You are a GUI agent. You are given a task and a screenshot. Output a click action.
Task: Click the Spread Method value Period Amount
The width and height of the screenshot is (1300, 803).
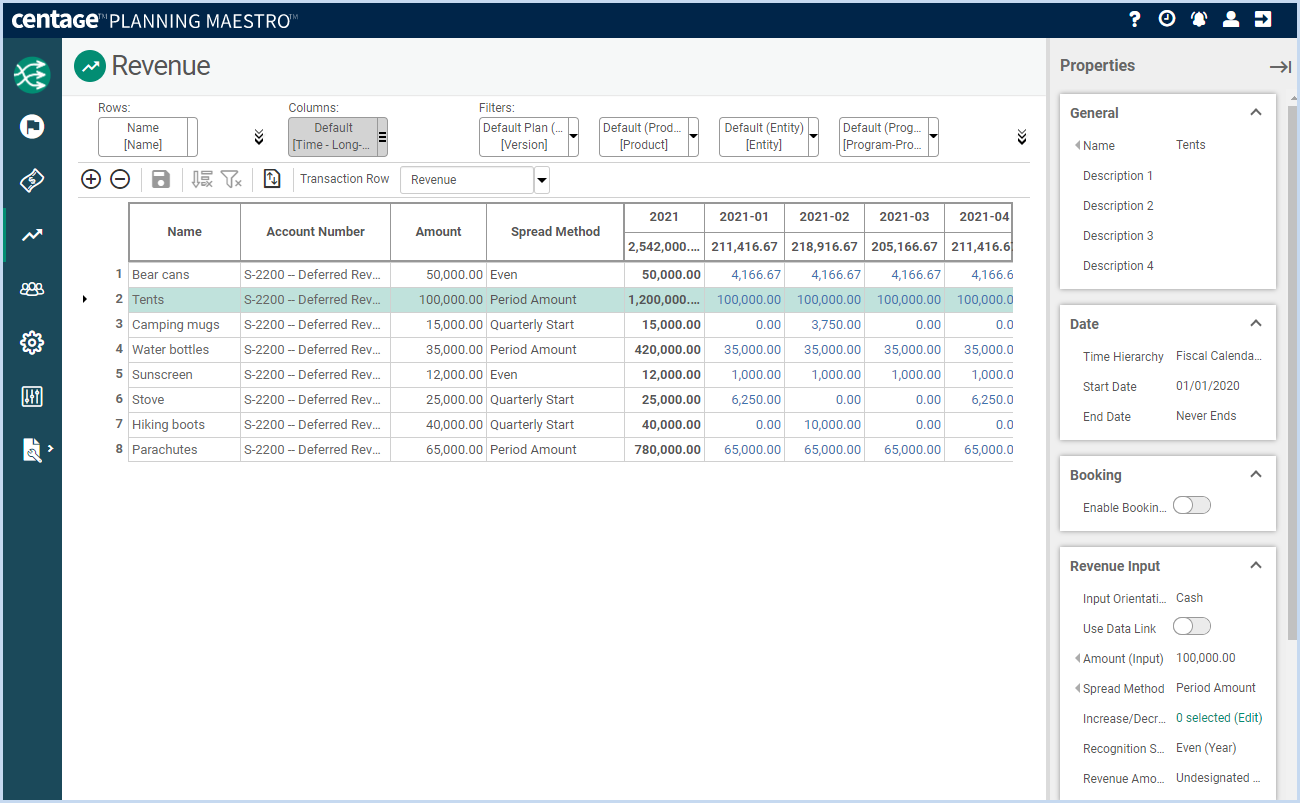click(1216, 688)
